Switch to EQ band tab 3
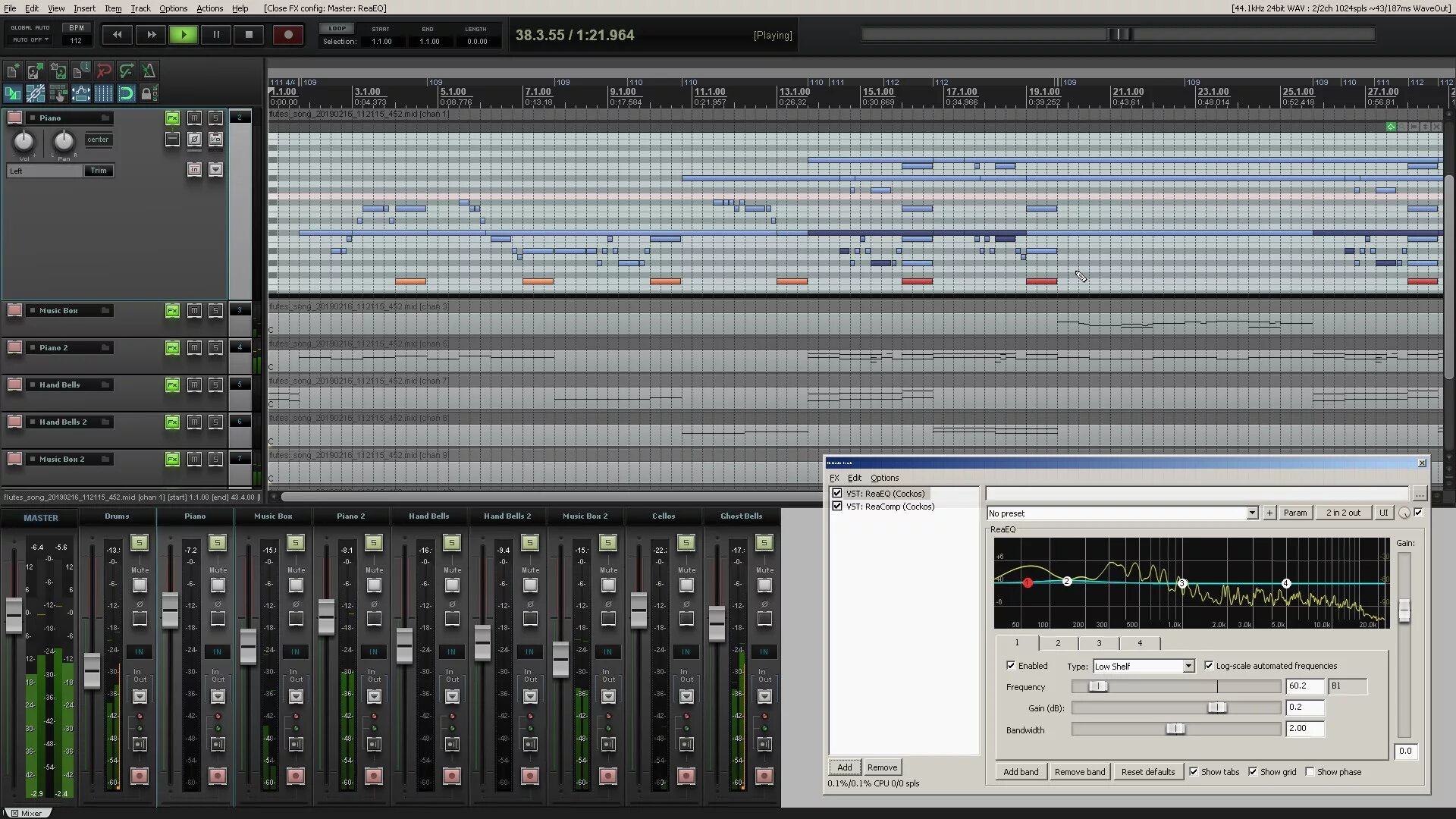This screenshot has height=819, width=1456. [1098, 643]
